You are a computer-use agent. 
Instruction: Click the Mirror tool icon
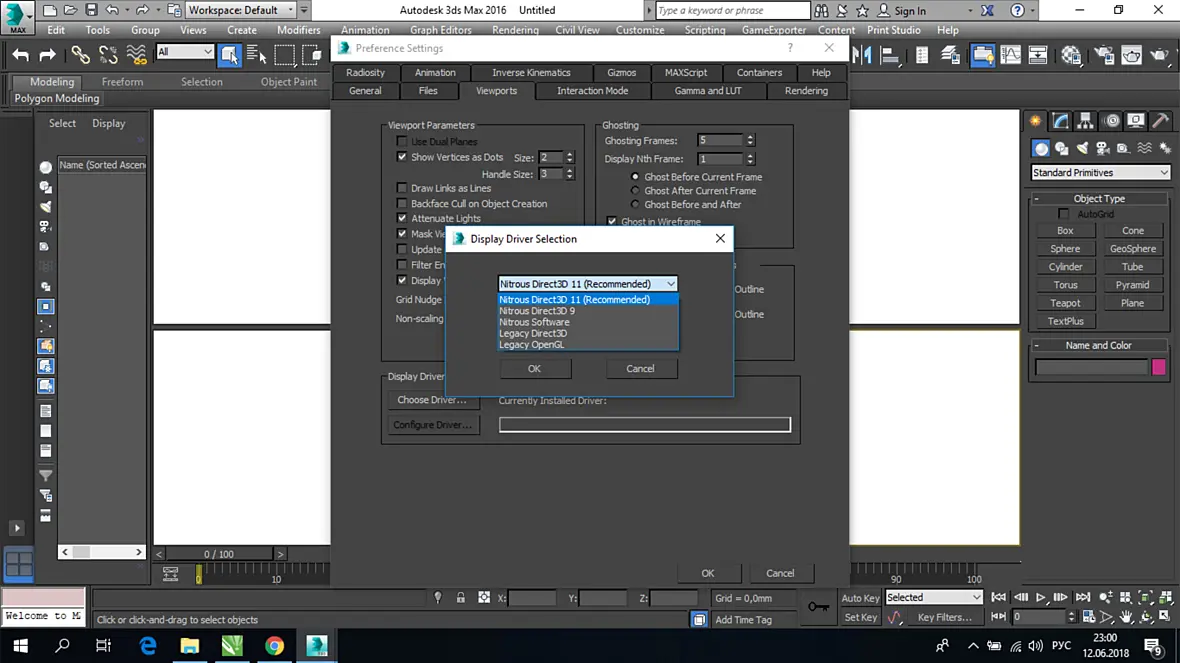[x=863, y=55]
